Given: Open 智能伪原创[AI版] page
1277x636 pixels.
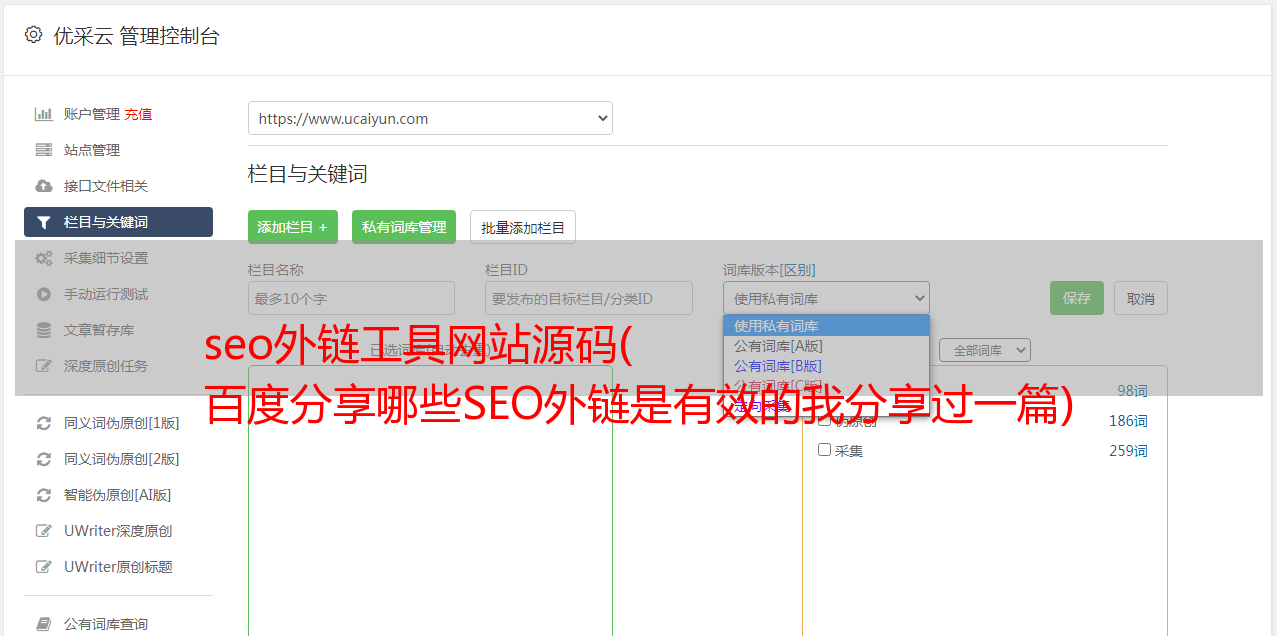Looking at the screenshot, I should tap(118, 495).
